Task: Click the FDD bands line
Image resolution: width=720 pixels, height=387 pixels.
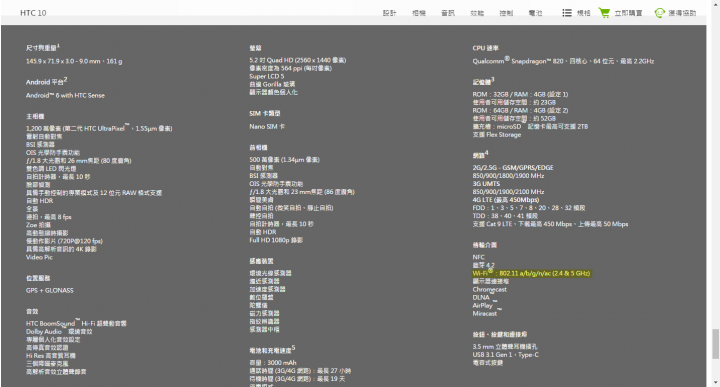Action: (529, 208)
